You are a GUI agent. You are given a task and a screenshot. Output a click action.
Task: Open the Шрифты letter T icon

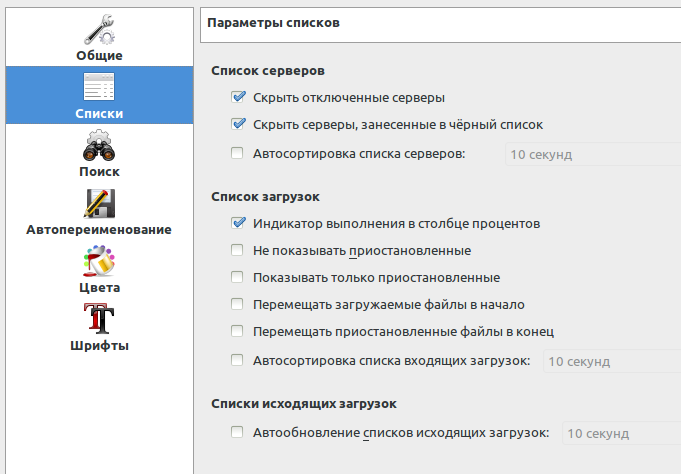click(x=99, y=319)
